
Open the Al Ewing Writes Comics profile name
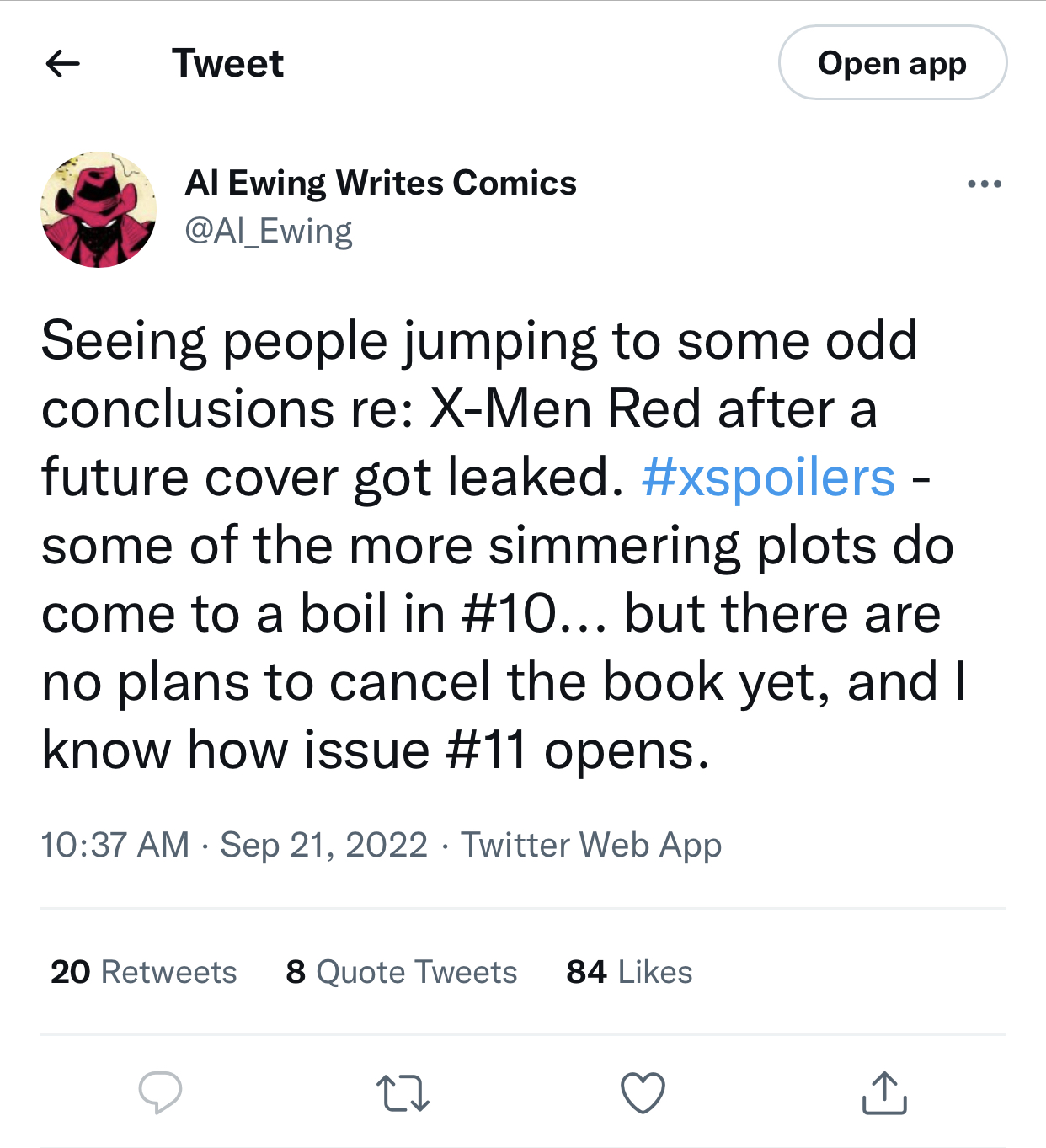point(381,183)
